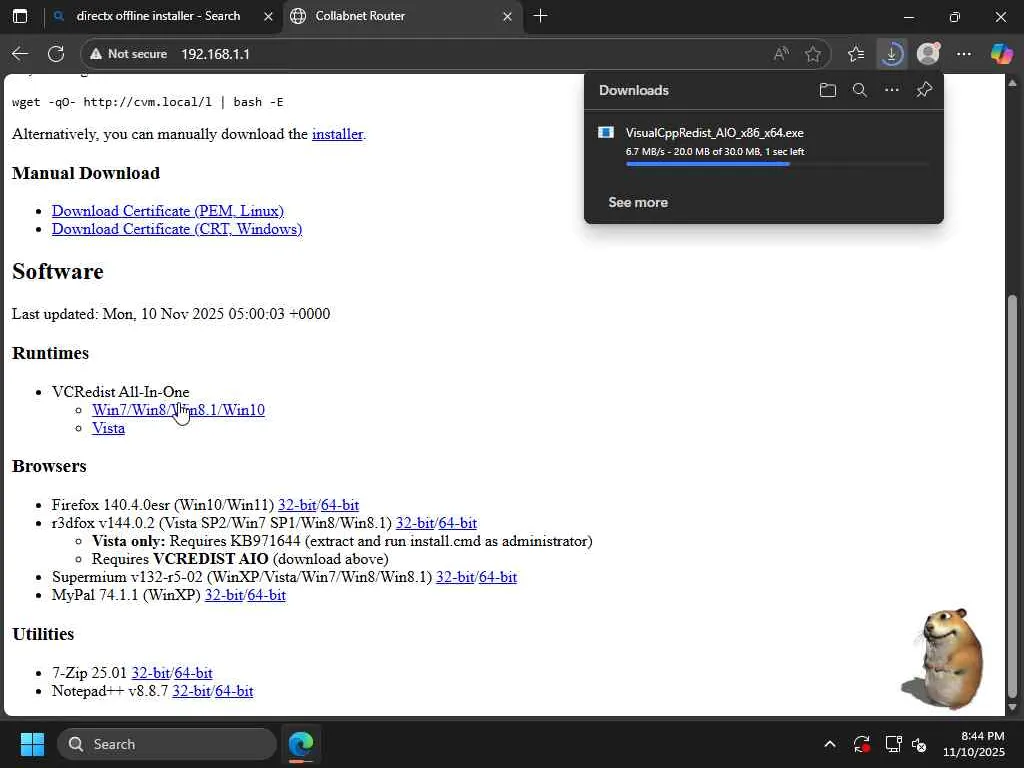
Task: Download 7-Zip 25.01 64-bit
Action: pos(193,673)
